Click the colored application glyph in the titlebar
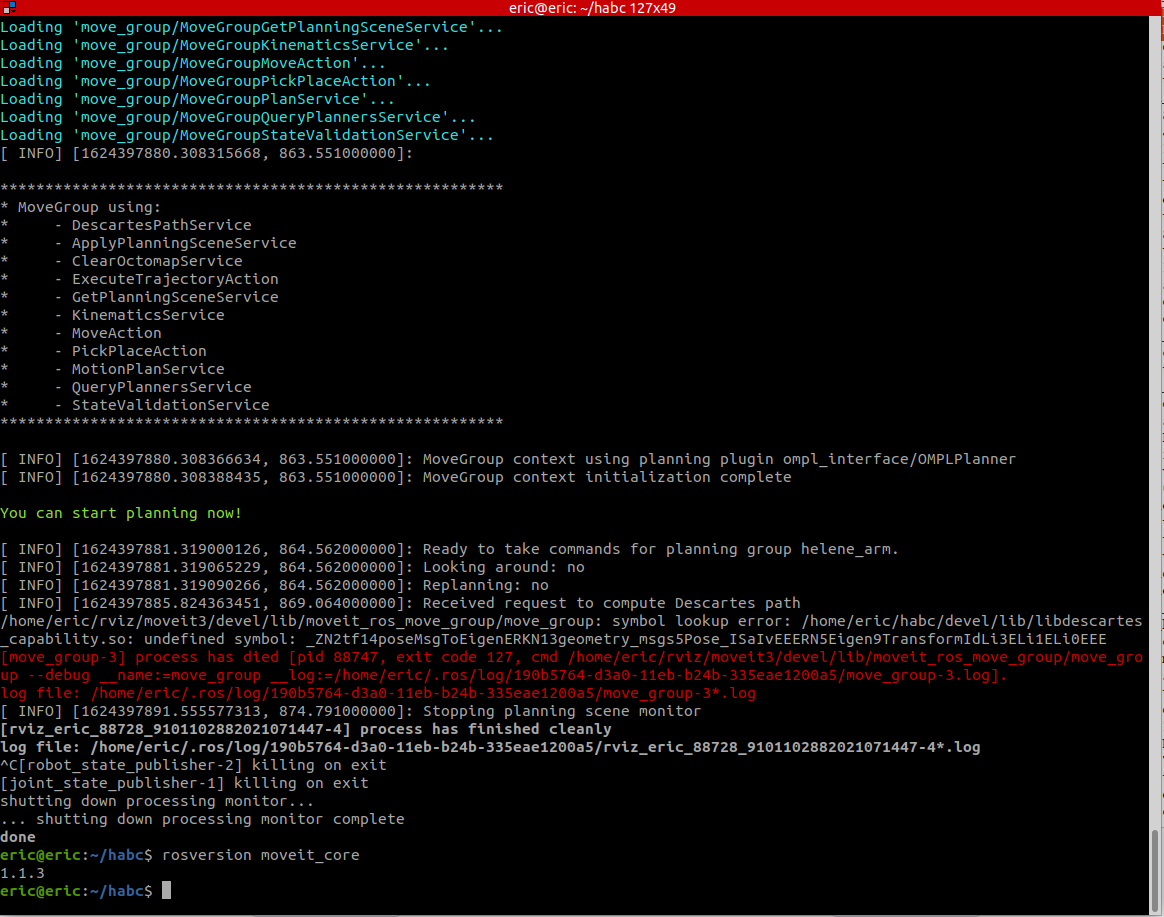 [x=11, y=9]
